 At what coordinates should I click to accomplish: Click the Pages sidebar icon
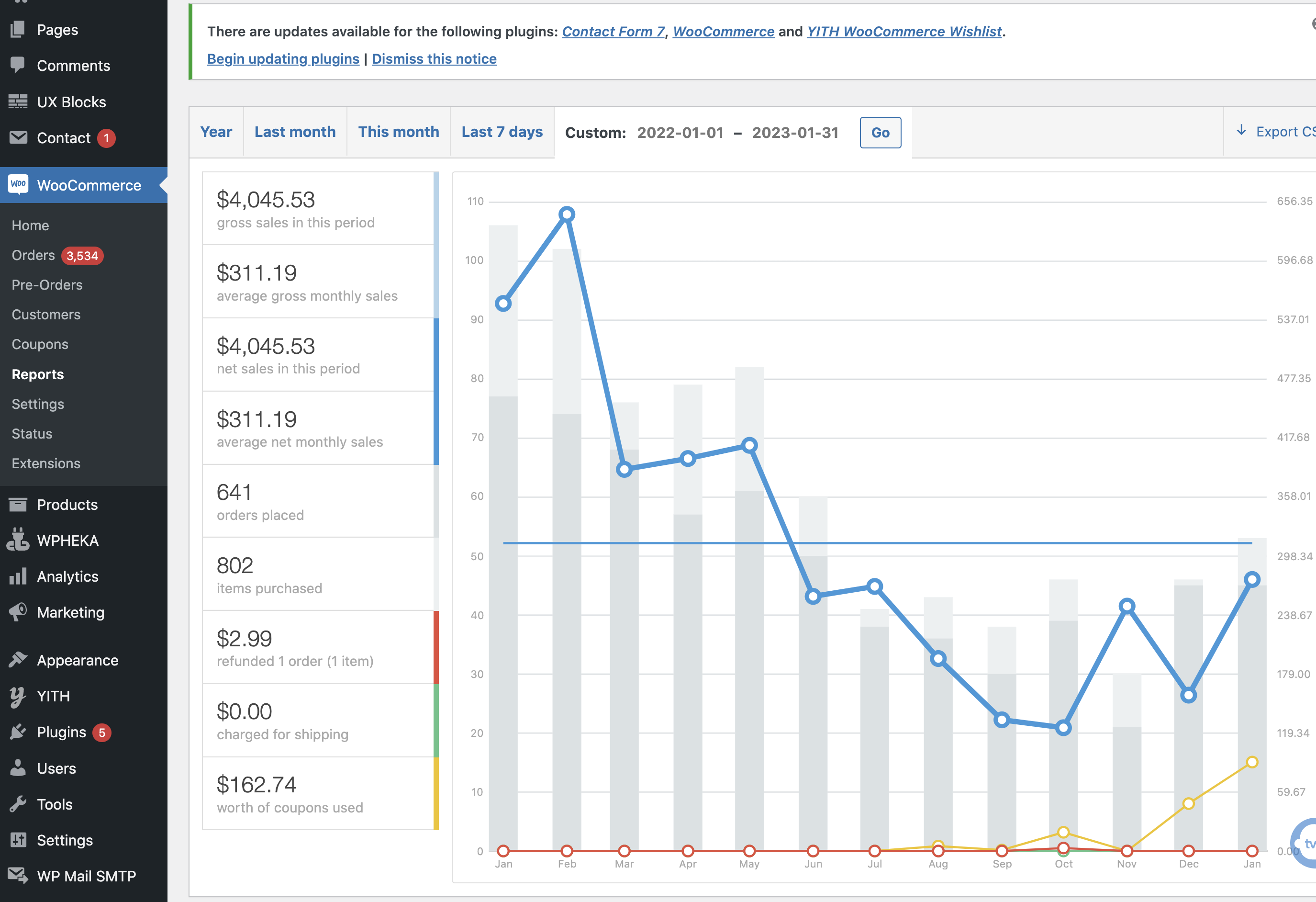coord(18,30)
